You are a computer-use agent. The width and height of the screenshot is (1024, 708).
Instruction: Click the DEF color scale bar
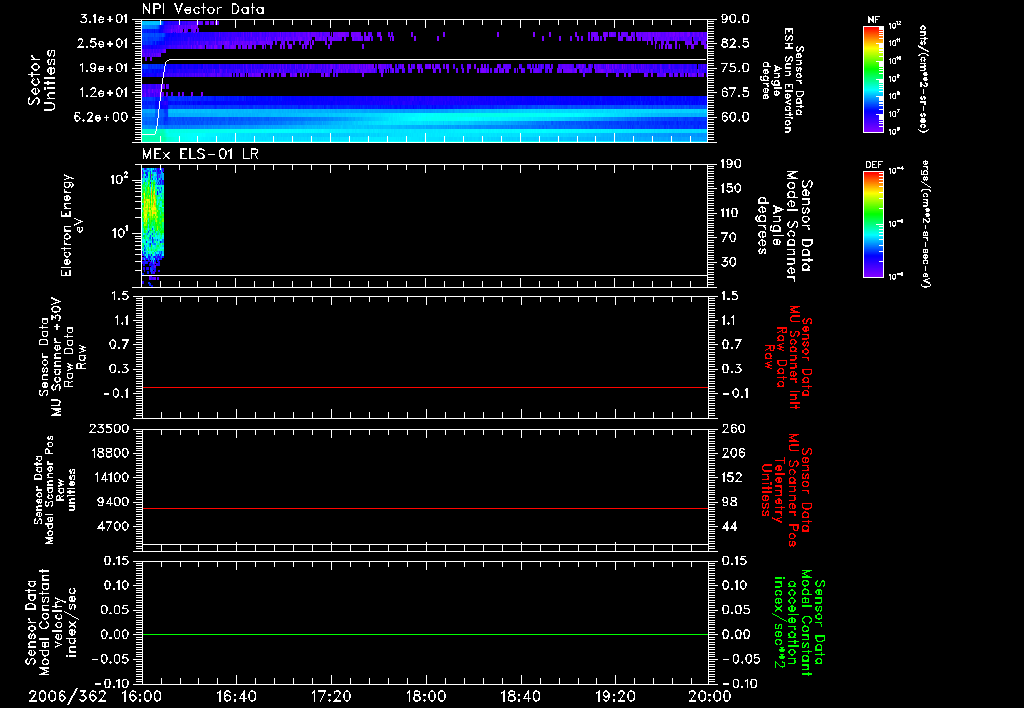point(874,224)
